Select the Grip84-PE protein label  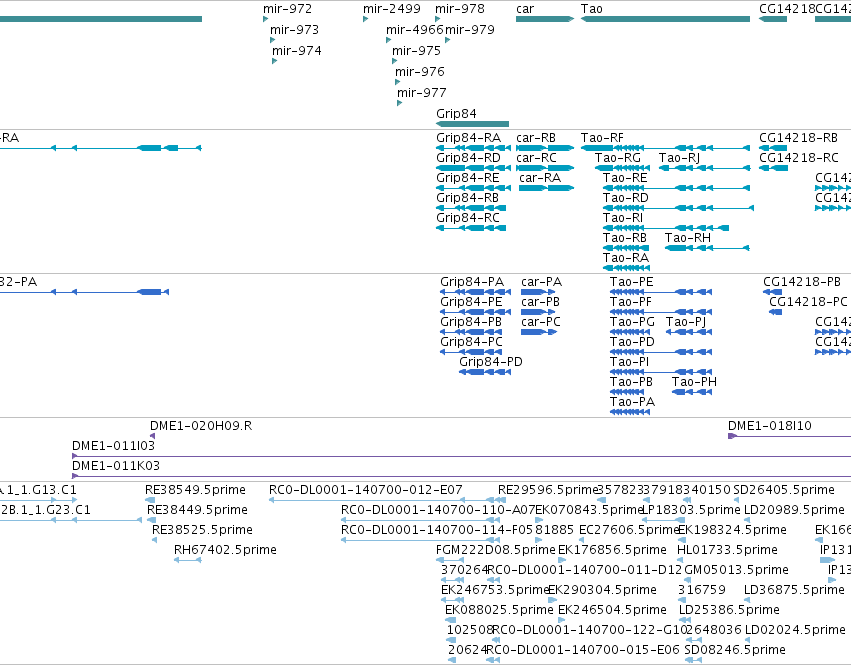coord(471,302)
